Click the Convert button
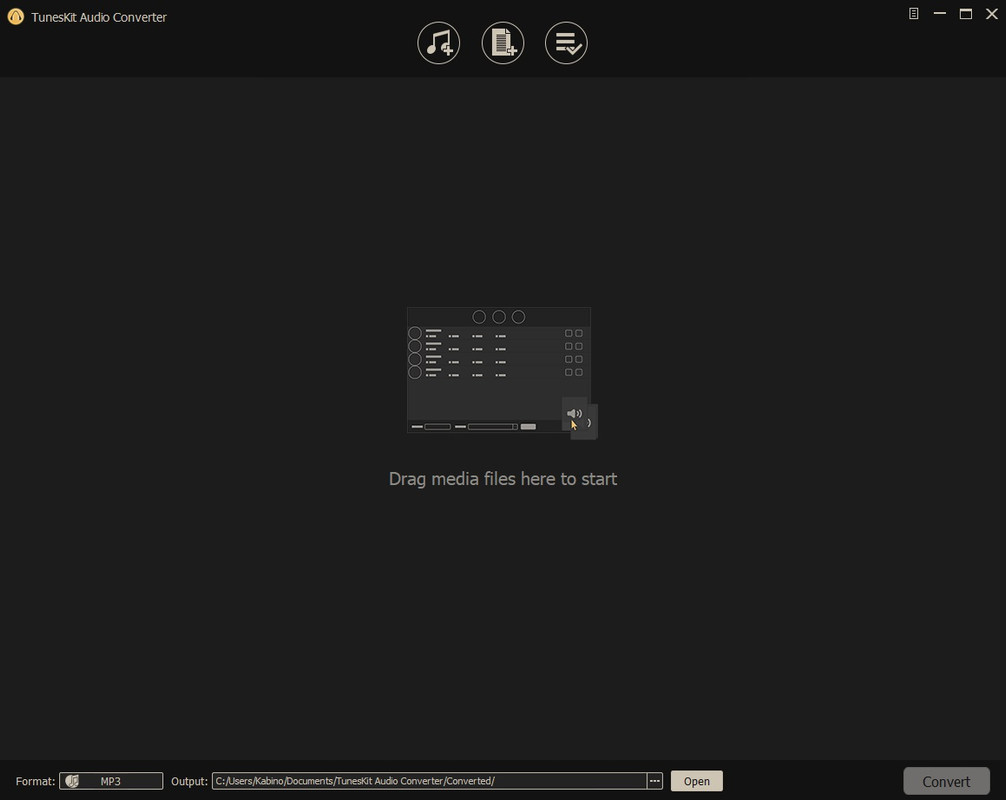The width and height of the screenshot is (1006, 800). [946, 781]
